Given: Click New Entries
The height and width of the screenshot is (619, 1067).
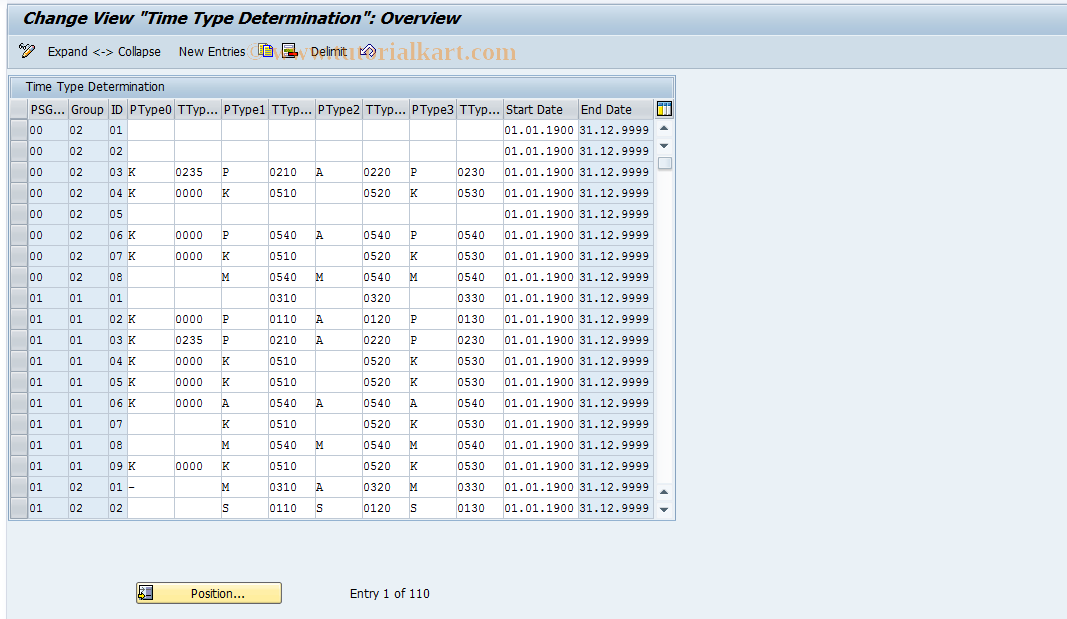Looking at the screenshot, I should pos(212,52).
